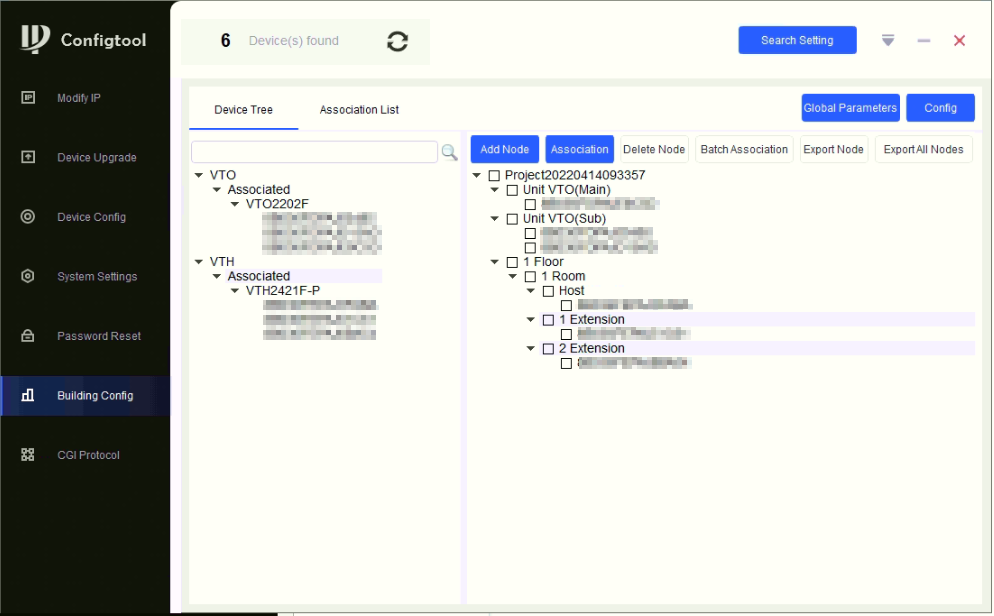Enable the 1 Extension checkbox
This screenshot has height=616, width=994.
tap(548, 320)
